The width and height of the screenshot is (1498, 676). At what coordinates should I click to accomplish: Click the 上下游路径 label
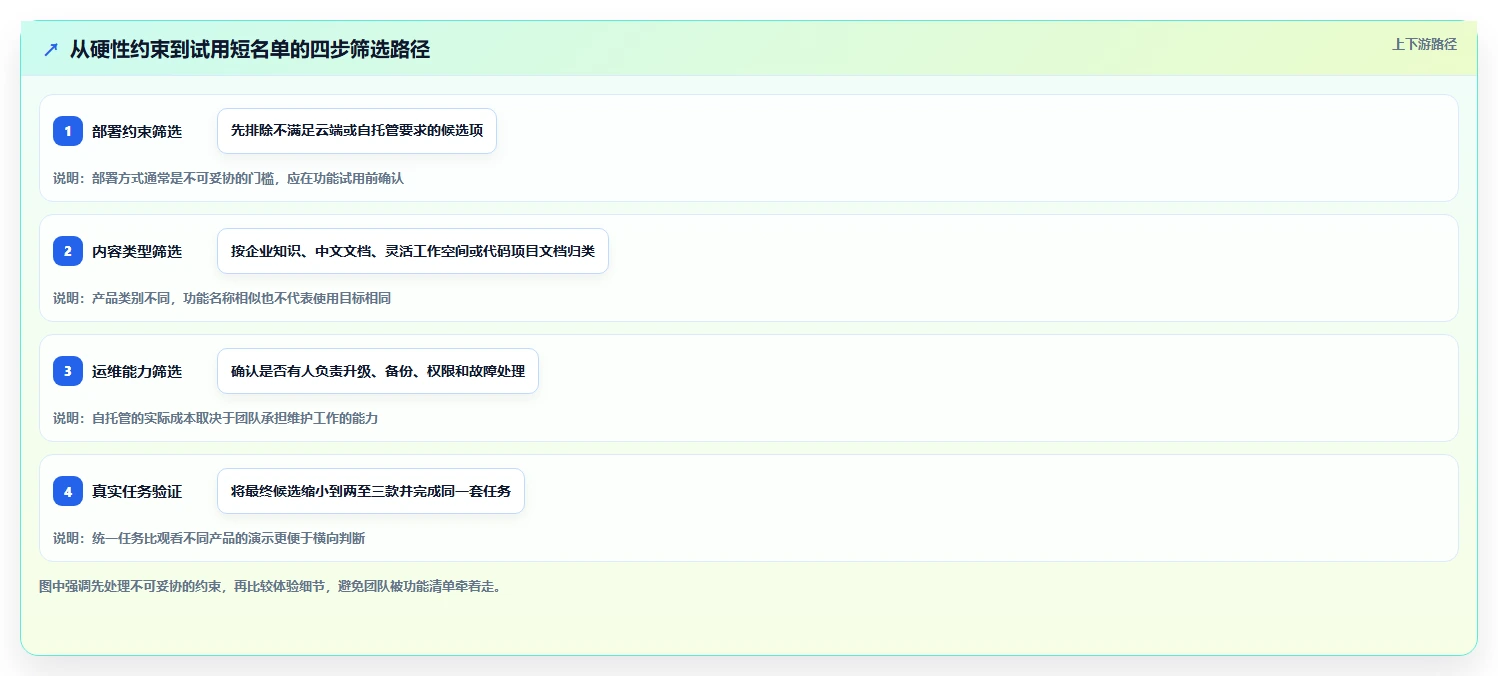coord(1424,44)
